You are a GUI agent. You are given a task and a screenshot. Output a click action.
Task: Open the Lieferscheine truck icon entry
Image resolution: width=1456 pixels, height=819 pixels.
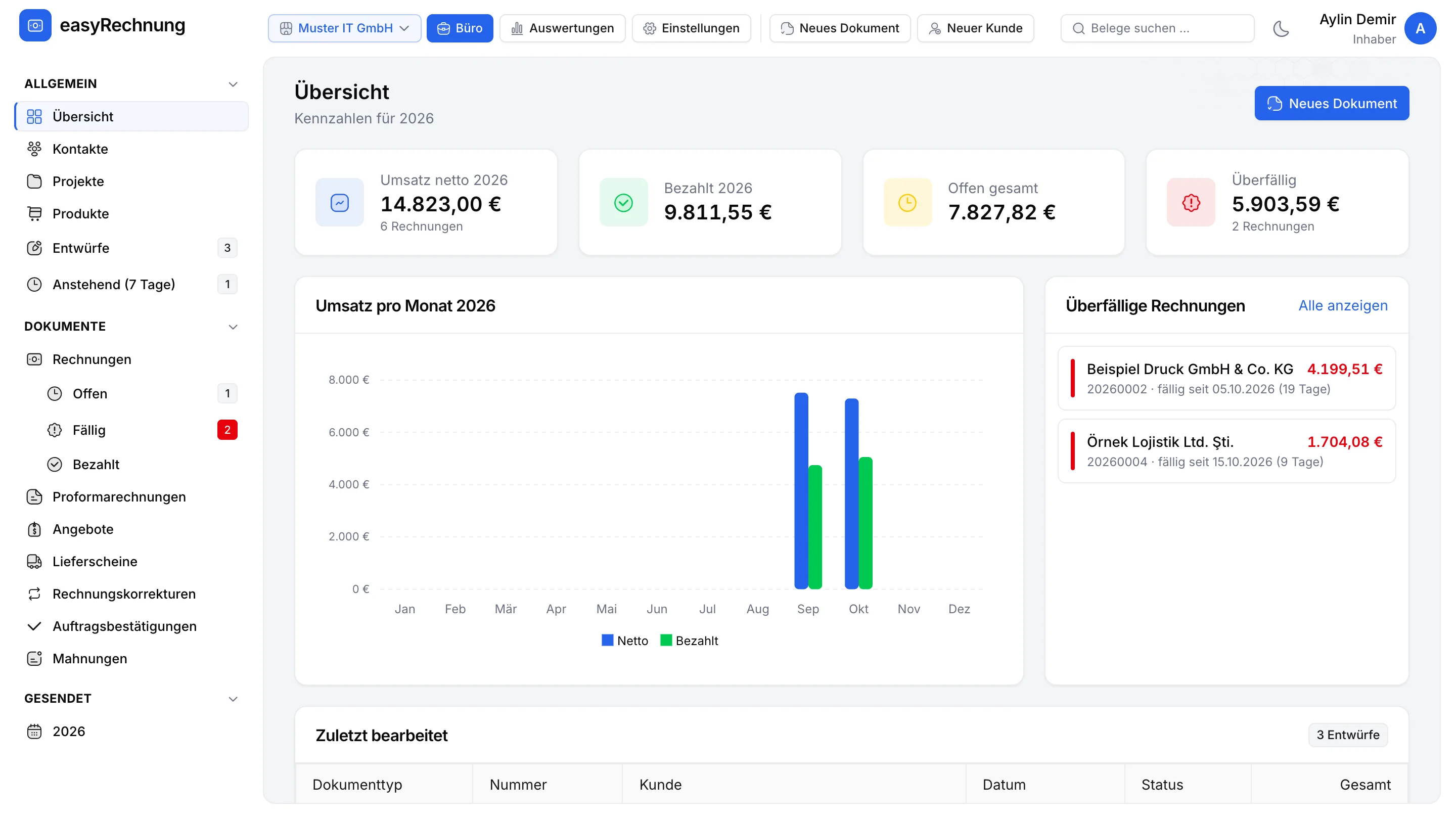click(x=34, y=561)
